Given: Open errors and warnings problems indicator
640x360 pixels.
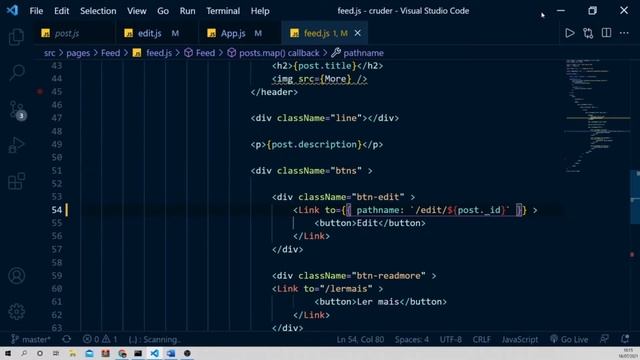Looking at the screenshot, I should (x=100, y=339).
